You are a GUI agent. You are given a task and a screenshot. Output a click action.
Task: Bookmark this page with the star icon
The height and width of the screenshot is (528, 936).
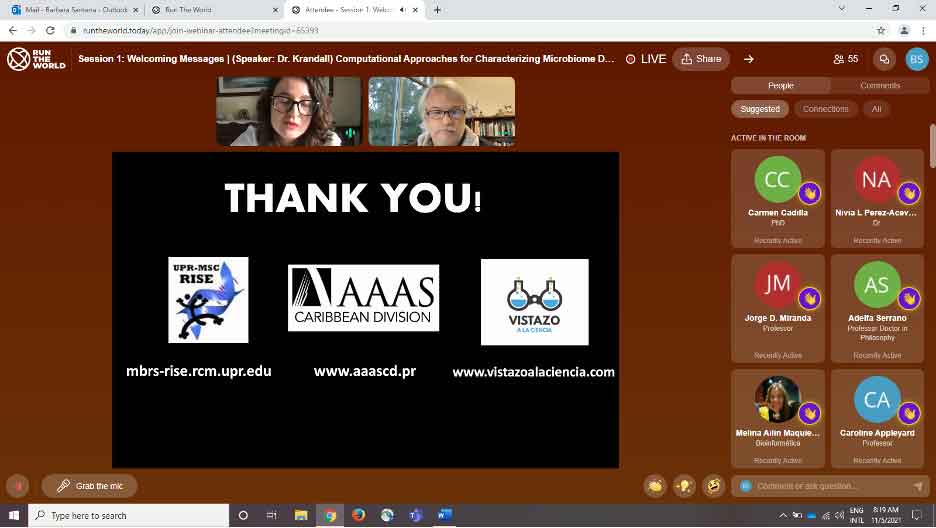[x=881, y=31]
